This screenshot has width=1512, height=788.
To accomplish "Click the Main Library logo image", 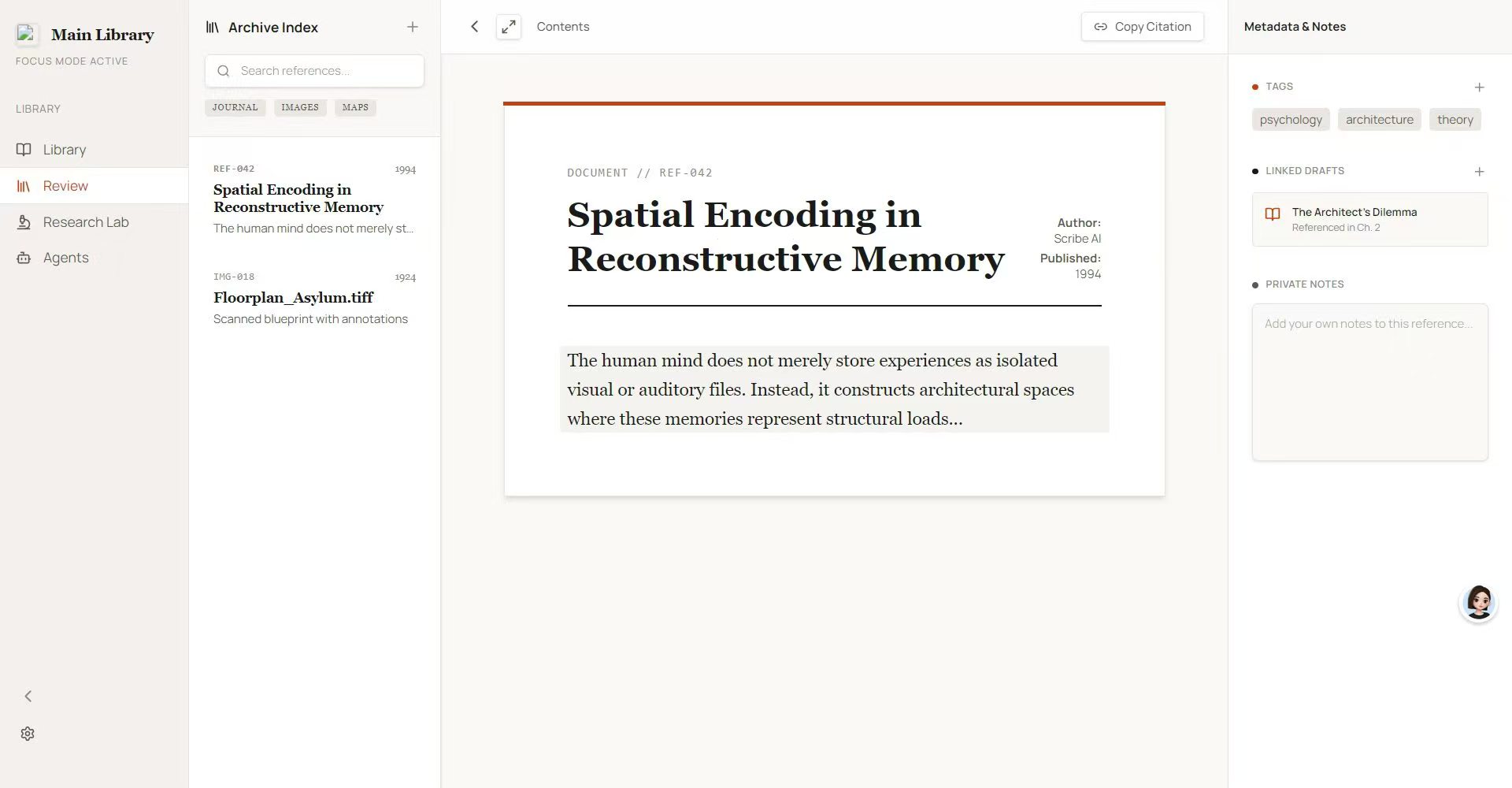I will [x=27, y=34].
